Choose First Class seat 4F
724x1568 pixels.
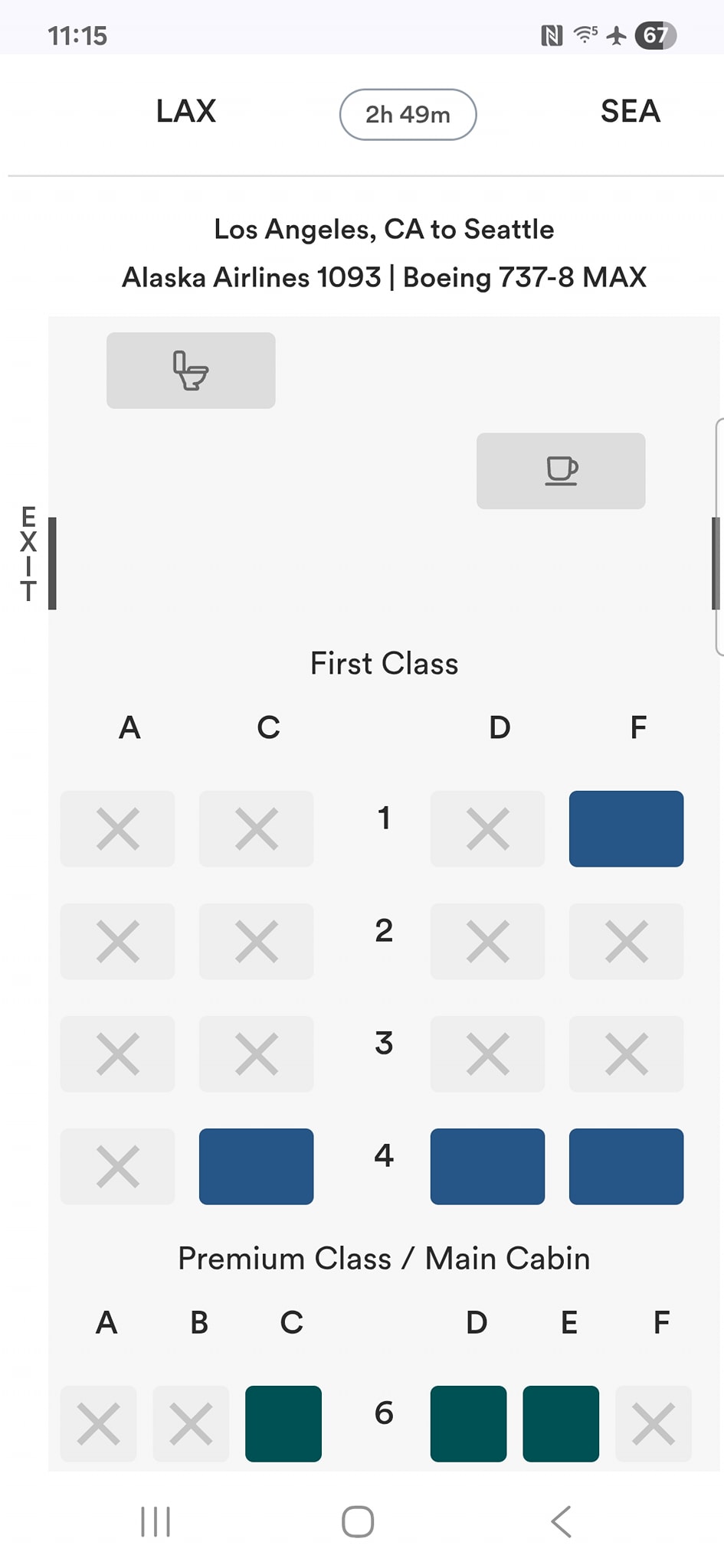(x=626, y=1167)
